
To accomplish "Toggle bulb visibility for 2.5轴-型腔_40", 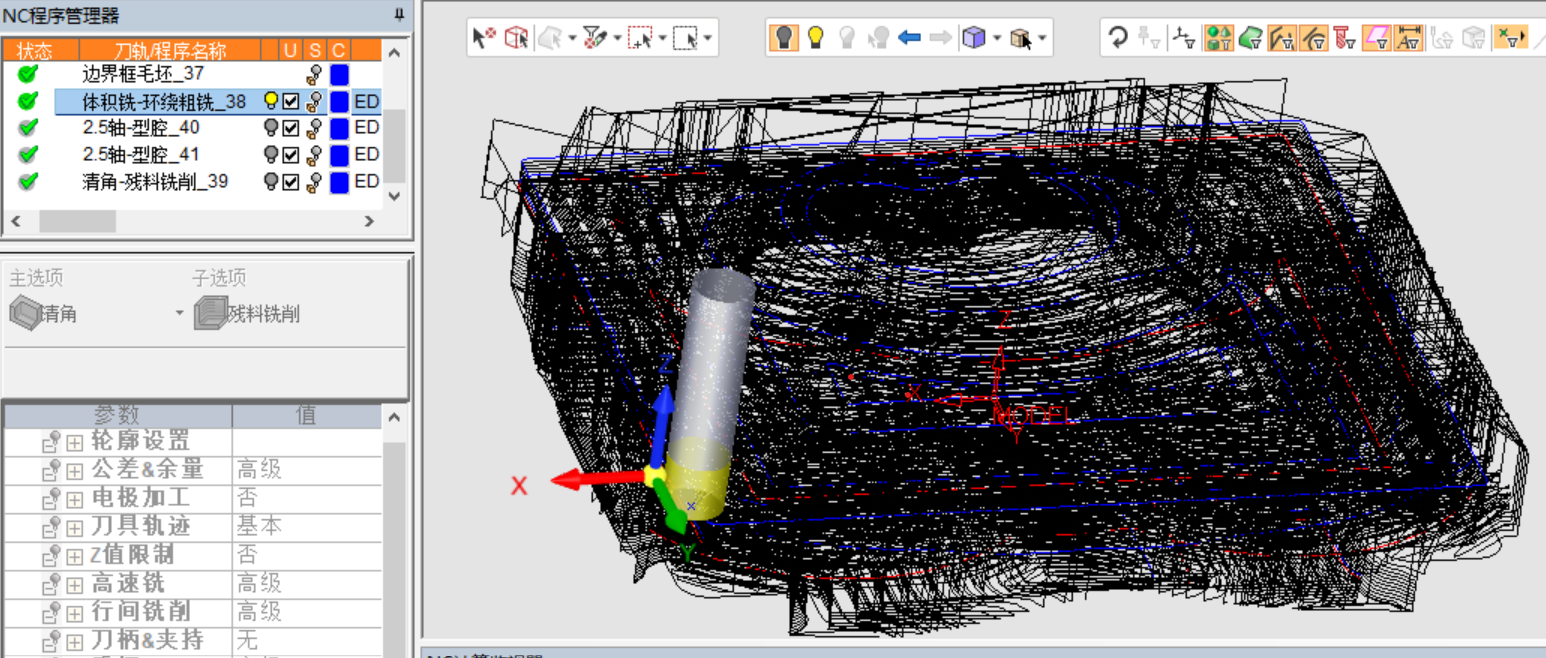I will point(270,128).
